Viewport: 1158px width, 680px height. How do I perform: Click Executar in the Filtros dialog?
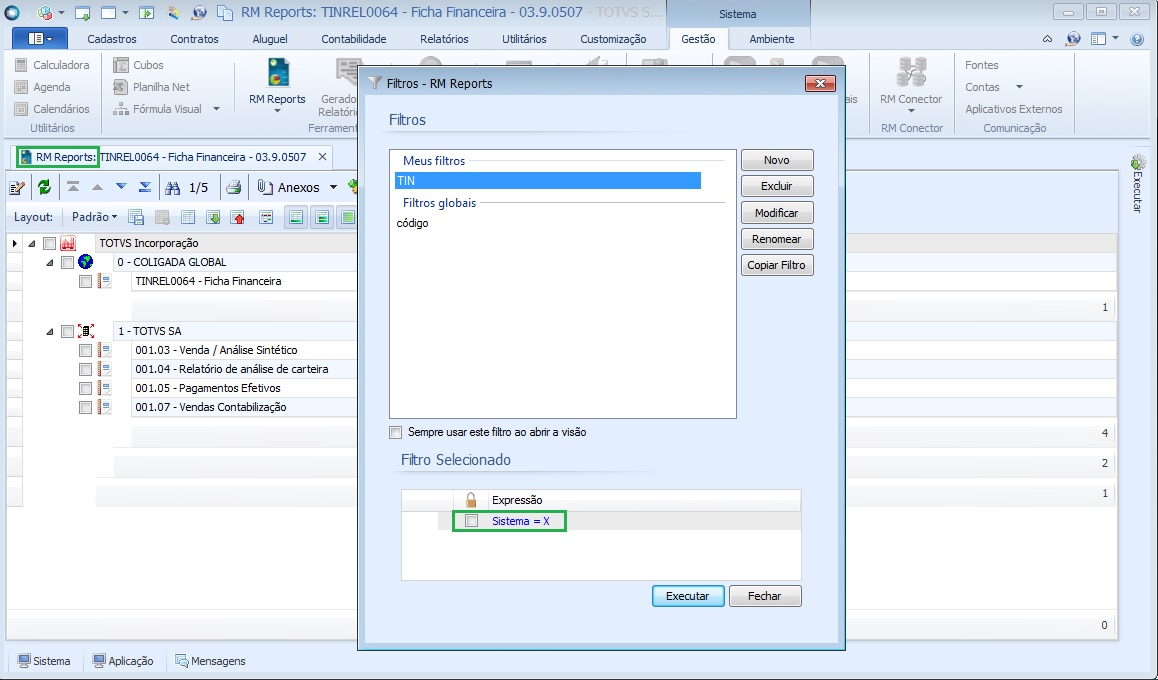[x=688, y=596]
